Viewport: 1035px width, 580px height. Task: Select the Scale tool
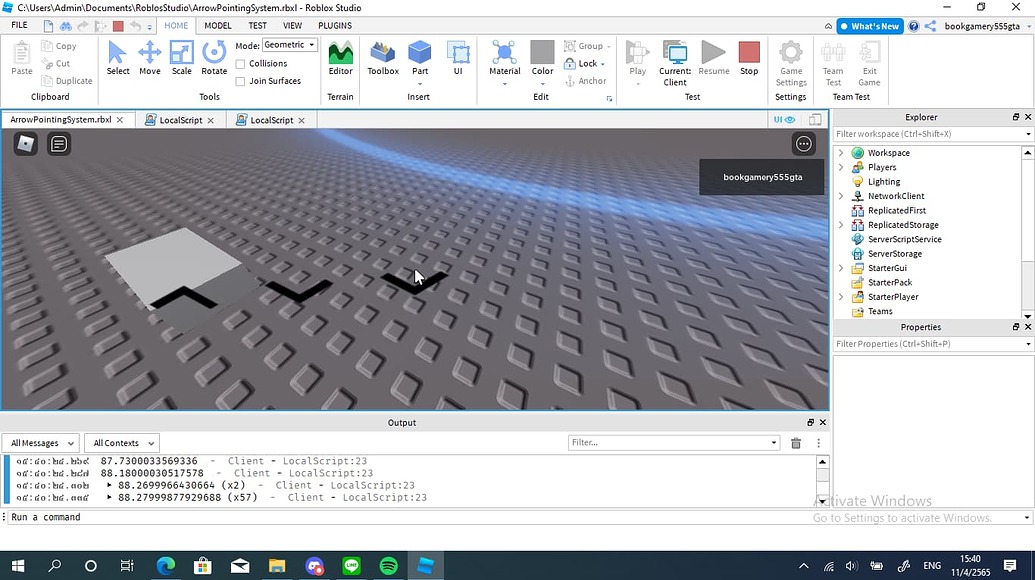click(181, 62)
